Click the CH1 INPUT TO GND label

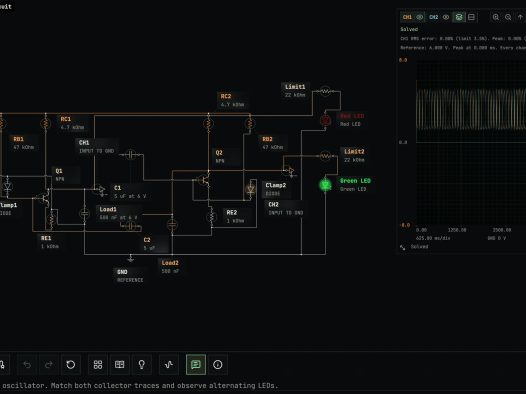click(x=96, y=147)
